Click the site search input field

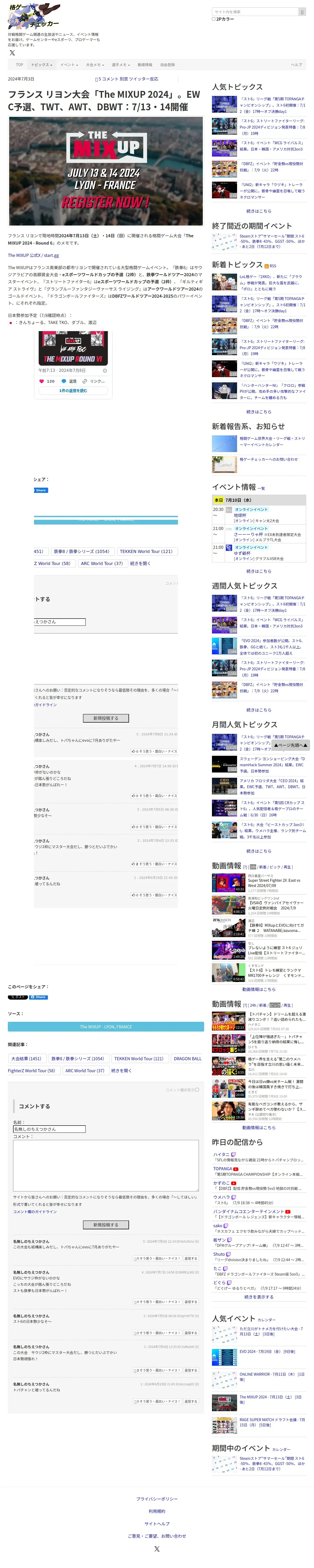255,11
